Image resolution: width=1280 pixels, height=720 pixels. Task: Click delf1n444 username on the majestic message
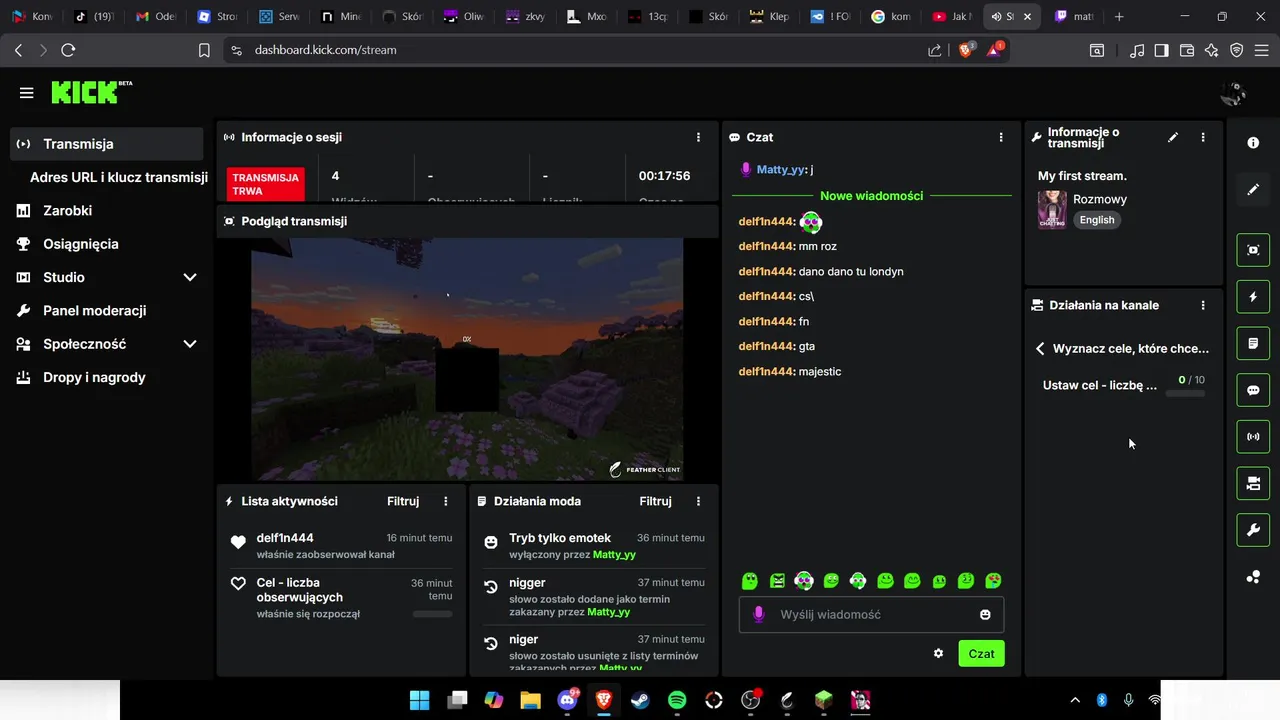767,372
